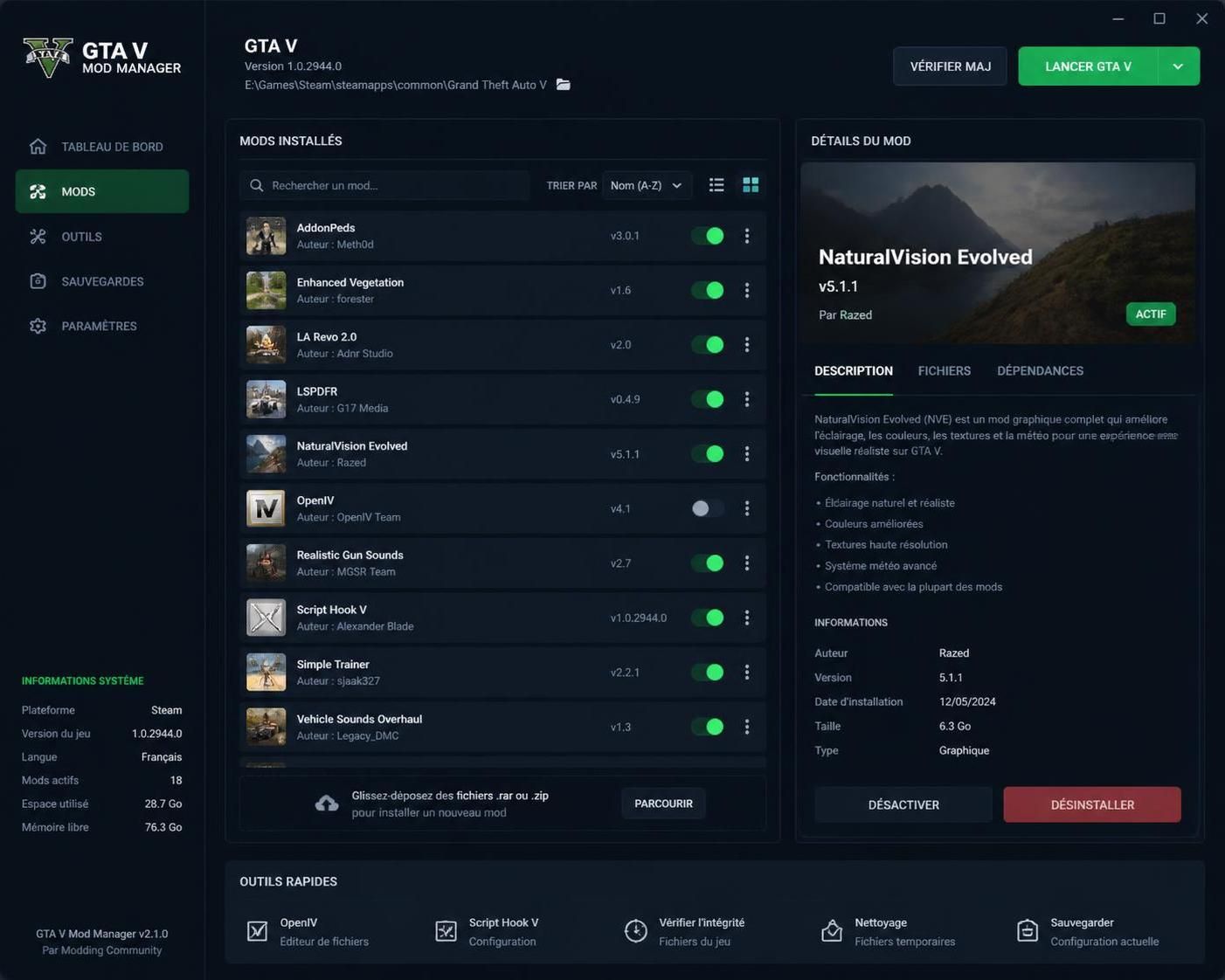
Task: Click the Script Hook V mod thumbnail
Action: (x=266, y=618)
